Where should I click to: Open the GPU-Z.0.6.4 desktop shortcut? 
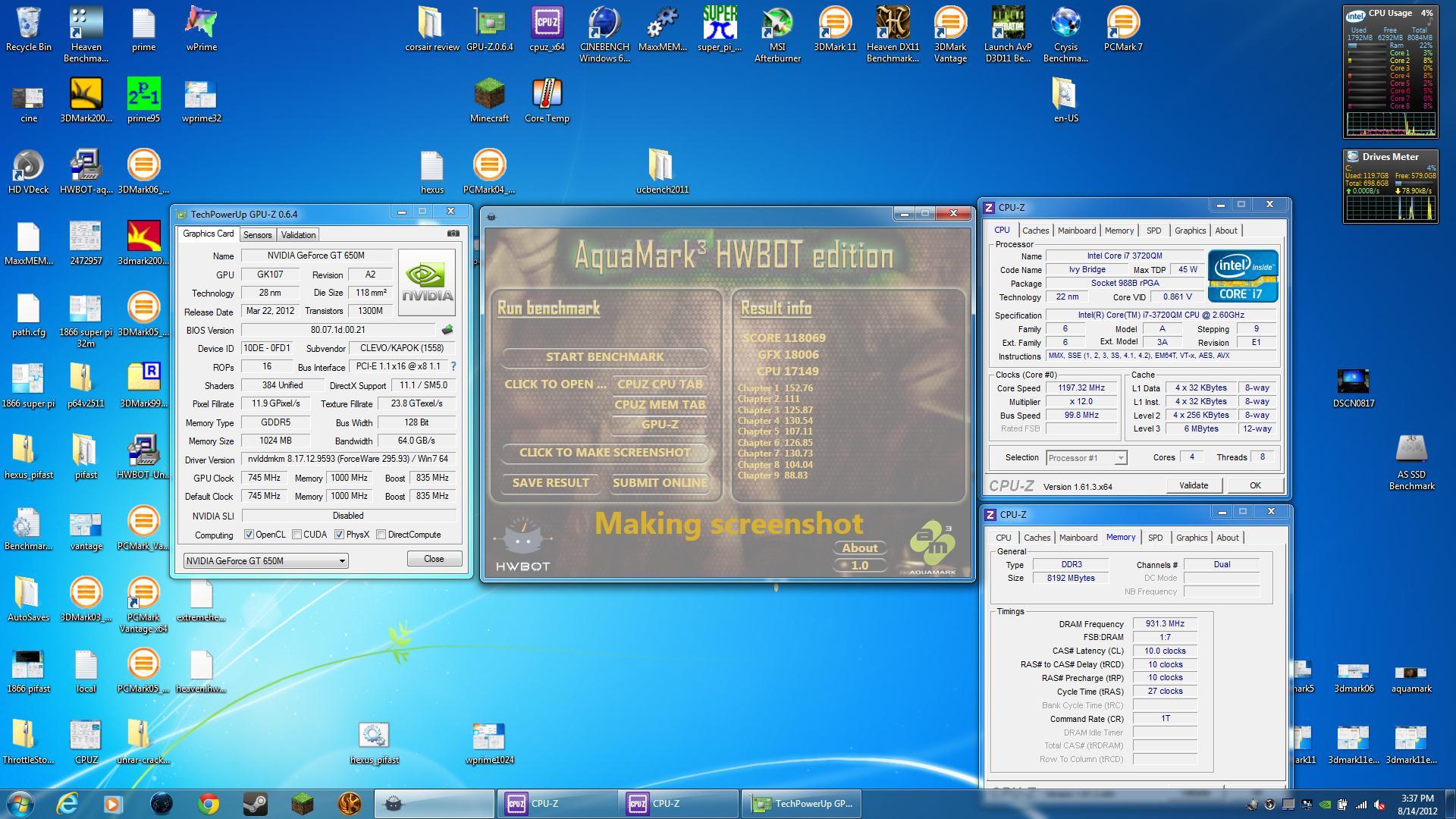[489, 29]
